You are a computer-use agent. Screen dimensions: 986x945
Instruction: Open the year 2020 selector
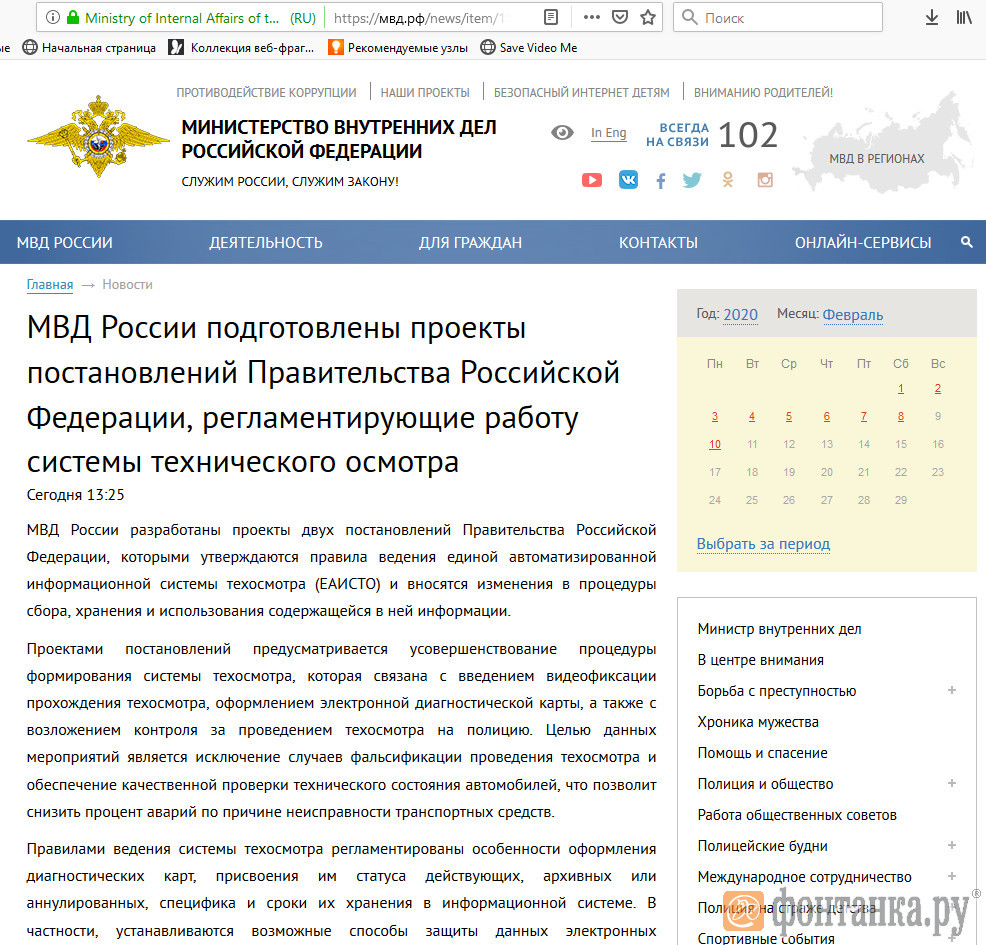click(x=740, y=314)
